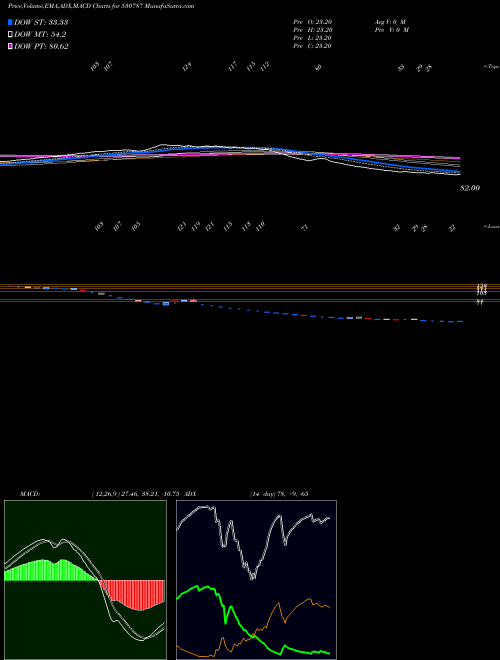The image size is (500, 660).
Task: Click the 'Pre L: 23.20' low value
Action: pos(312,38)
